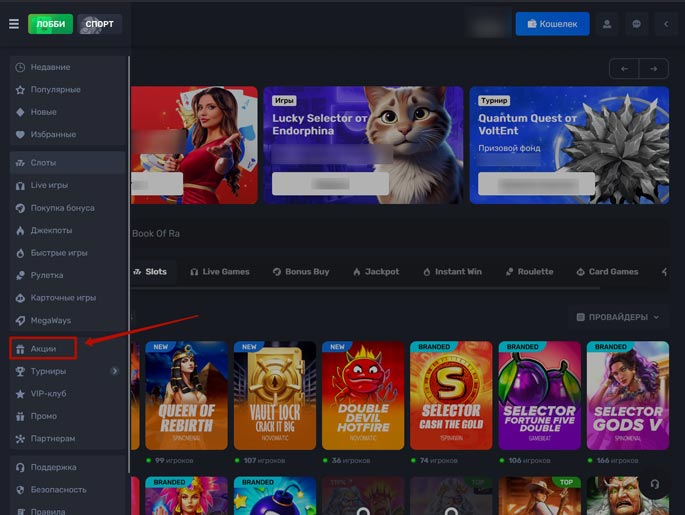
Task: Click the hamburger menu icon
Action: (14, 24)
